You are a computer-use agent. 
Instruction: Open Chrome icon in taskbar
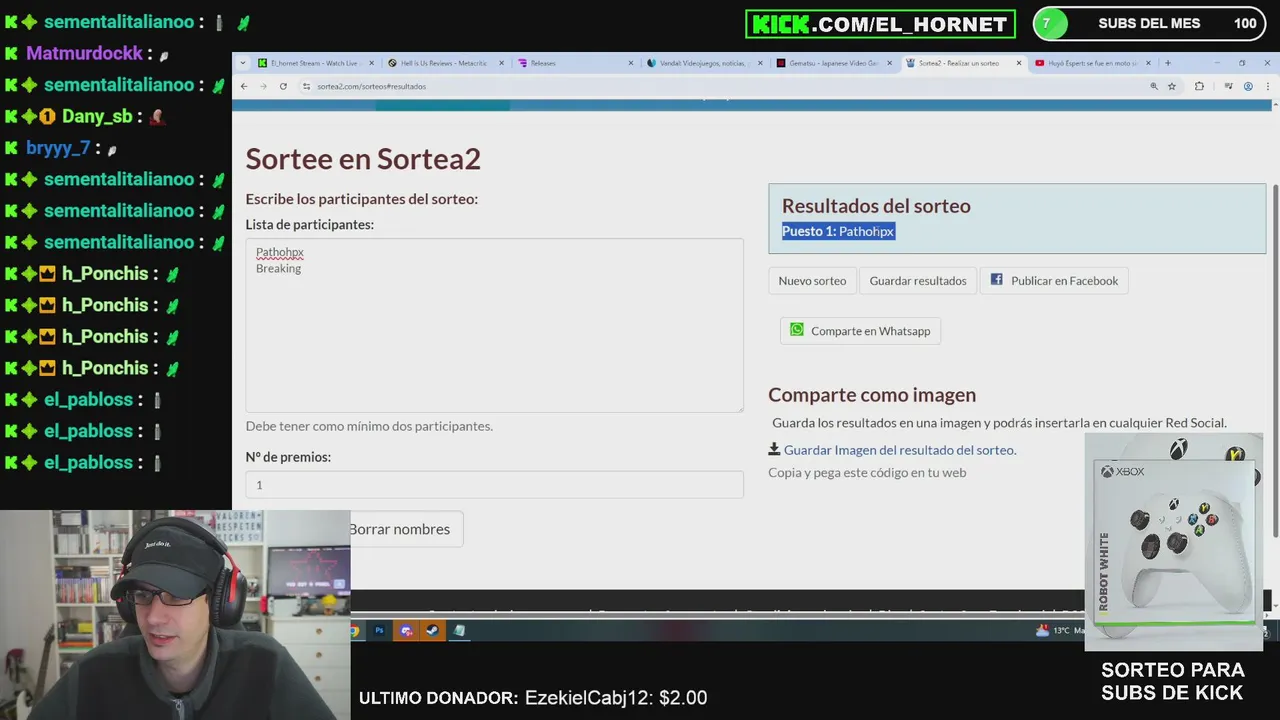[355, 630]
